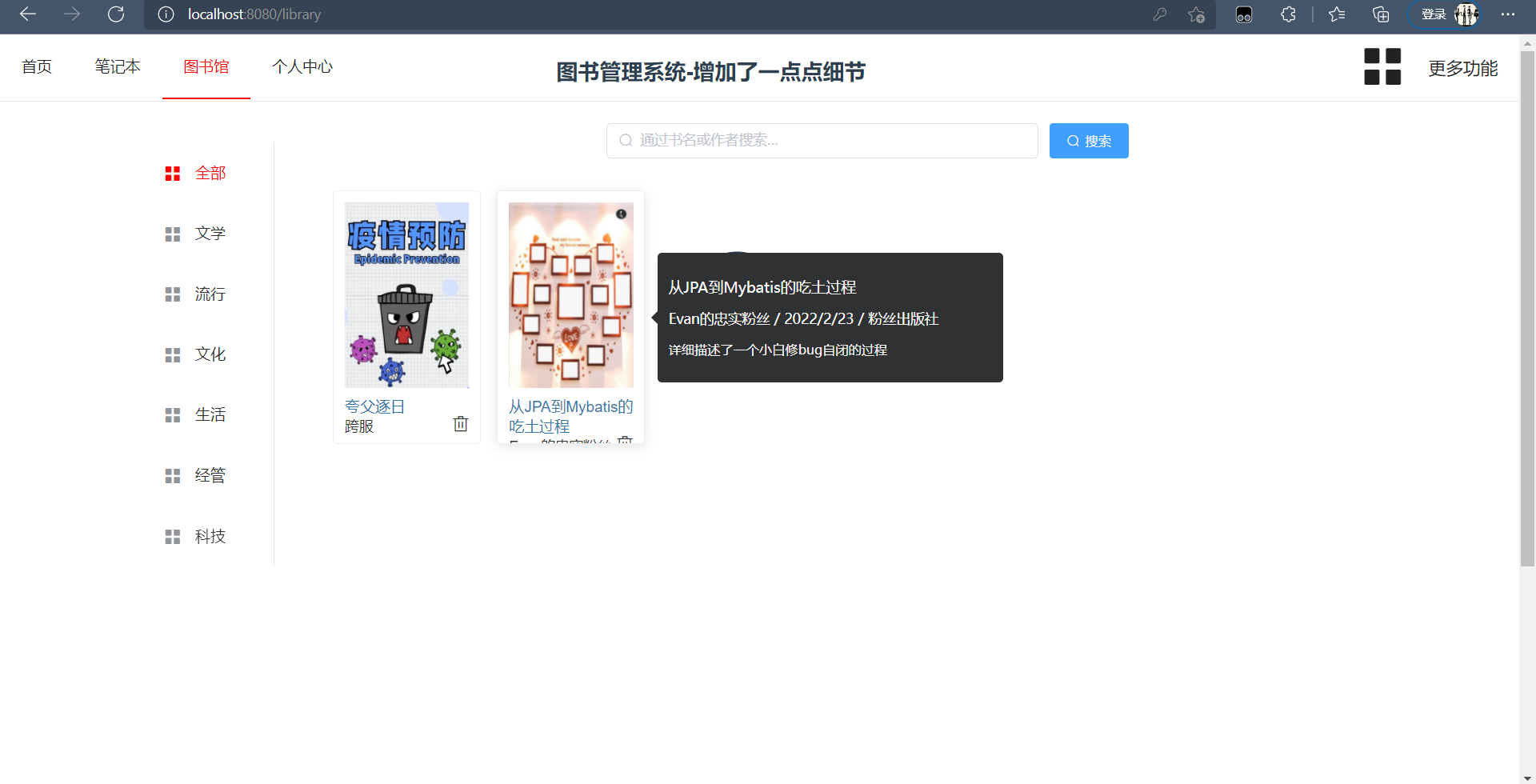Click the apps grid icon beside 更多功能
Screen dimensions: 1536x784
pos(1383,66)
